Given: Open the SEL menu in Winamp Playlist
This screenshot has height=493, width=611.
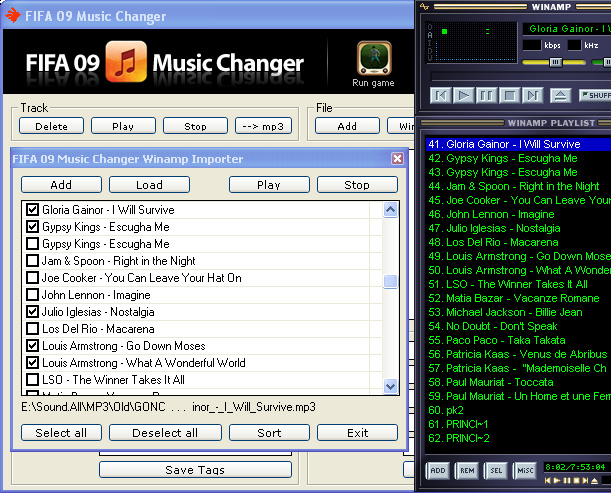Looking at the screenshot, I should [x=496, y=470].
